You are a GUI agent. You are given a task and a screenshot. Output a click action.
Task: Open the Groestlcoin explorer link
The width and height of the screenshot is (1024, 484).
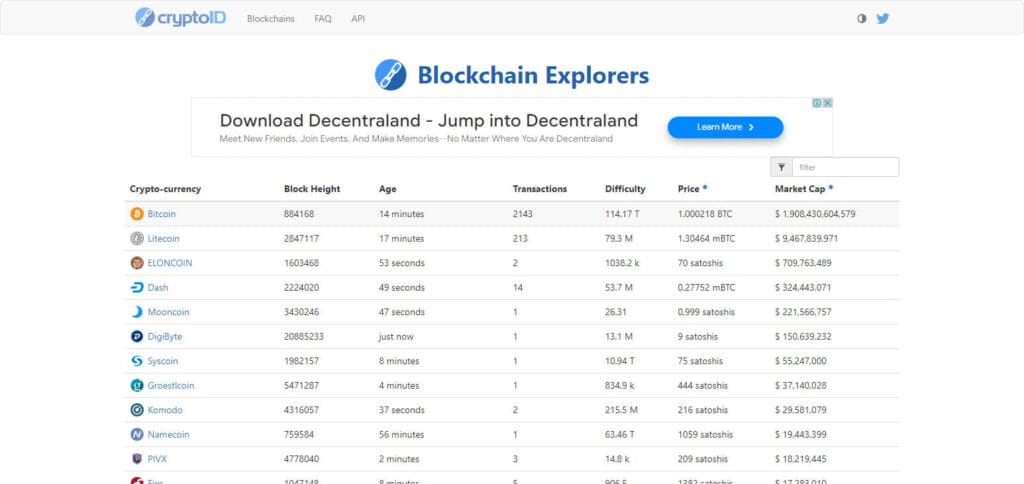coord(170,385)
